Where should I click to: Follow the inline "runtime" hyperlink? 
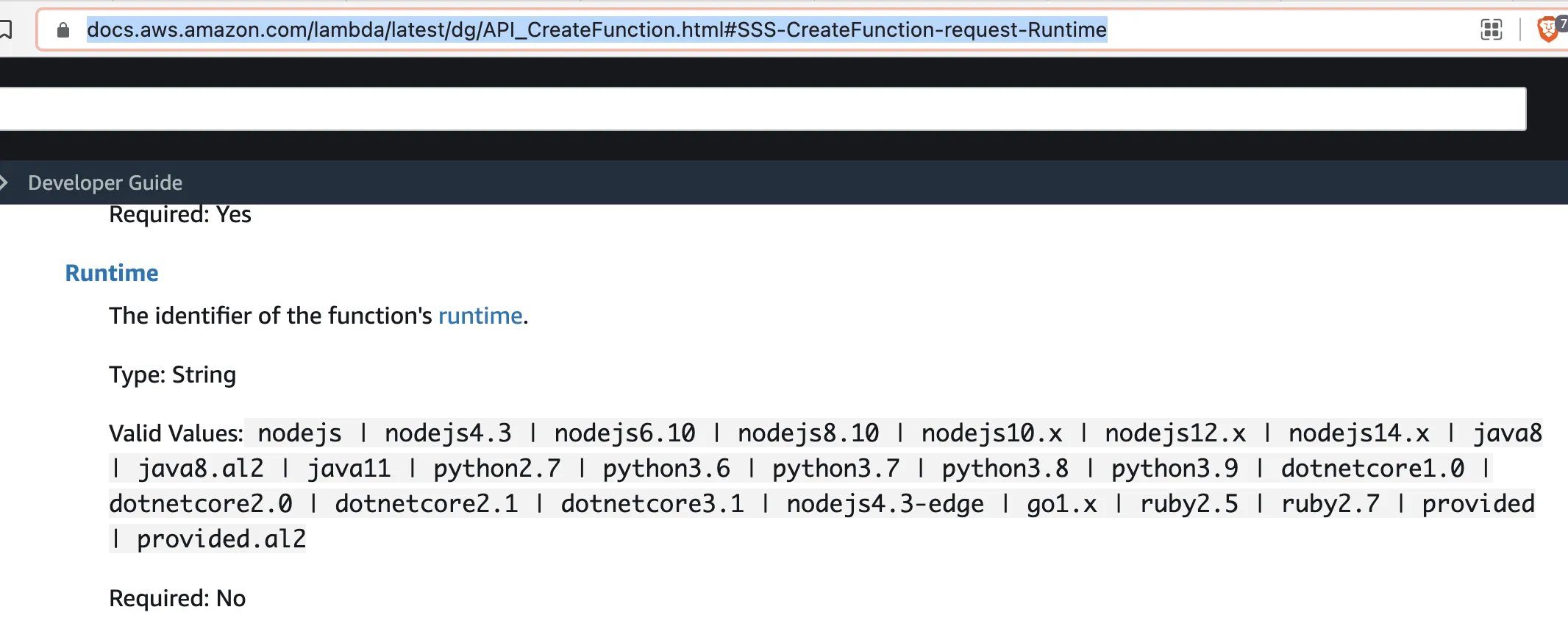480,316
